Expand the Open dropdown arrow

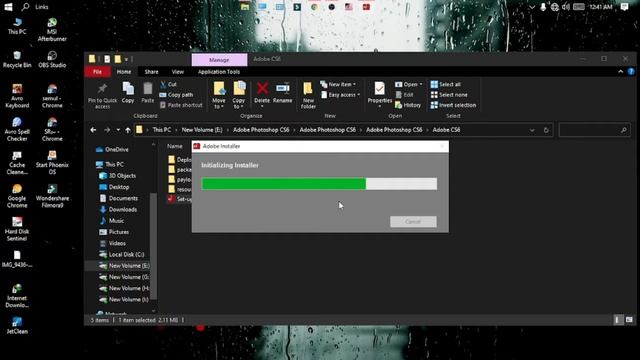coord(421,84)
